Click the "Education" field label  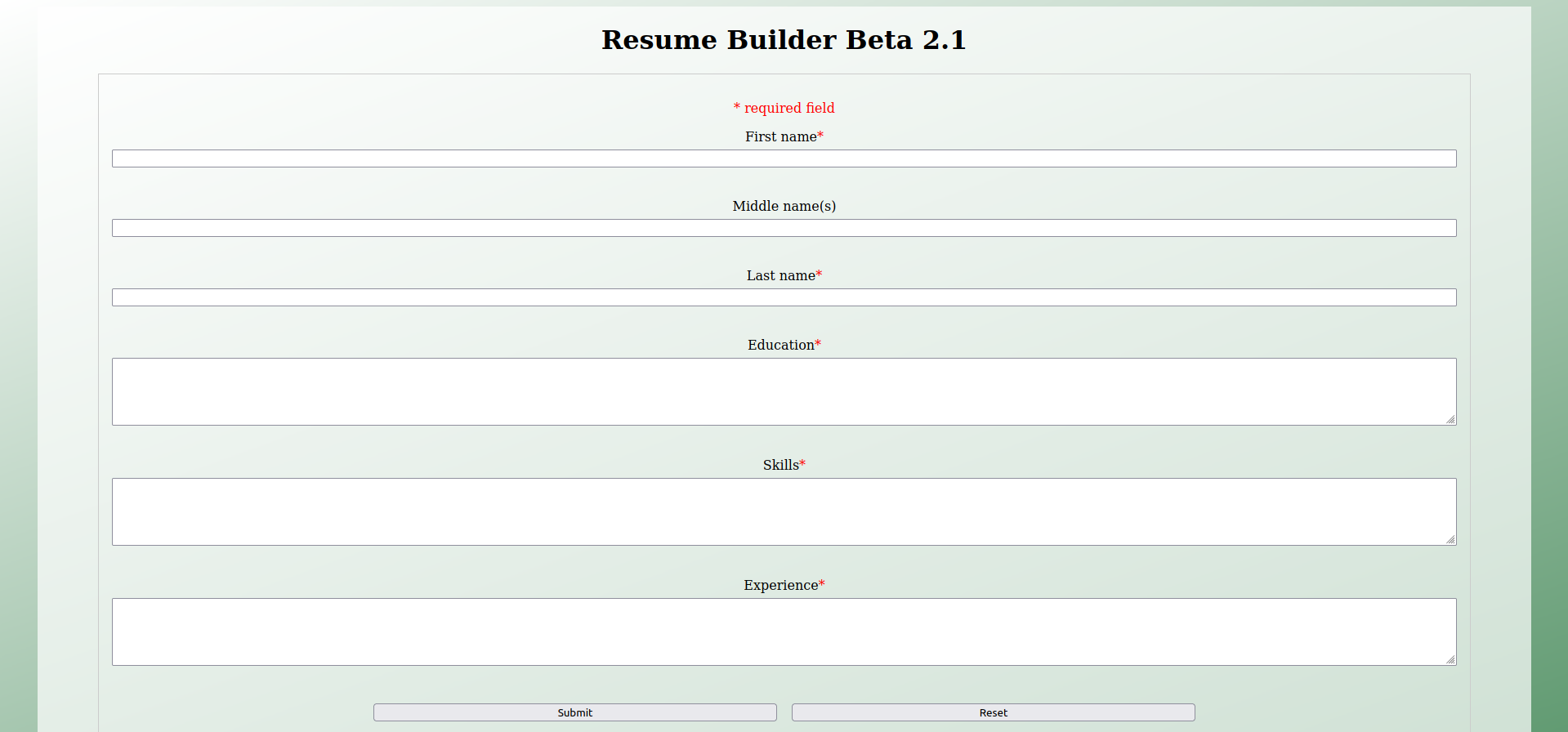point(780,345)
